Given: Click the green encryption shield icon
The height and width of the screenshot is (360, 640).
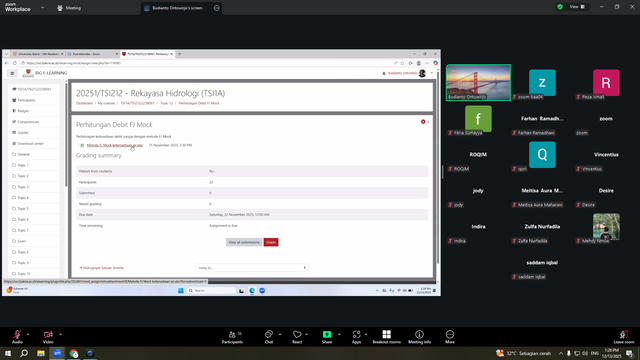Looking at the screenshot, I should (x=560, y=7).
